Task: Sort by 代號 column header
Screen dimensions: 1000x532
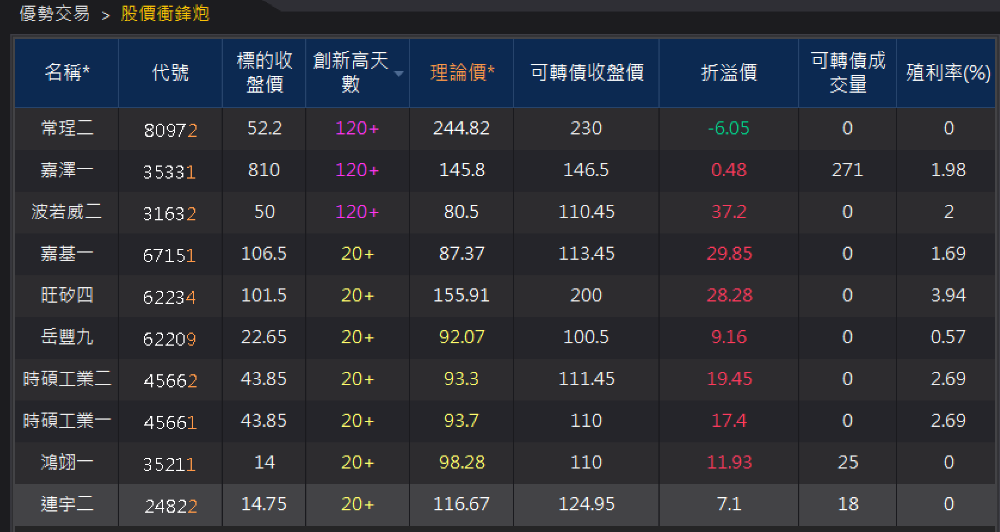Action: pos(170,73)
